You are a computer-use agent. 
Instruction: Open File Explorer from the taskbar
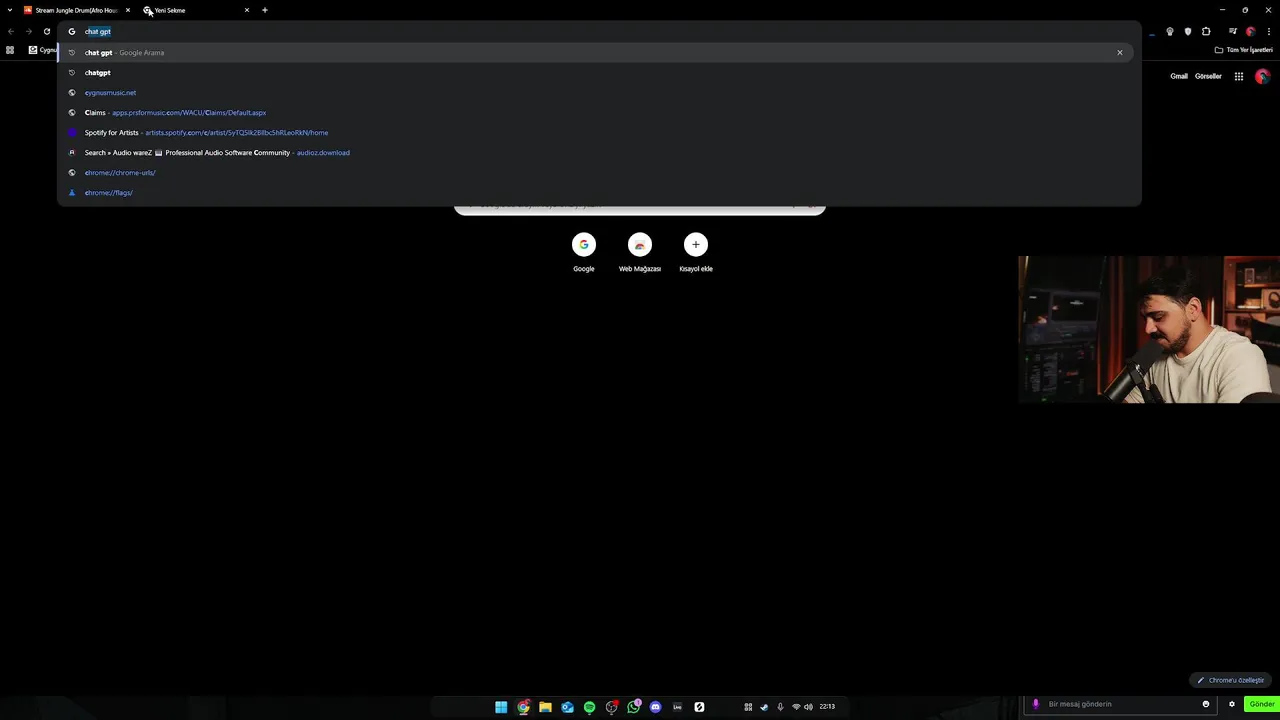coord(545,707)
